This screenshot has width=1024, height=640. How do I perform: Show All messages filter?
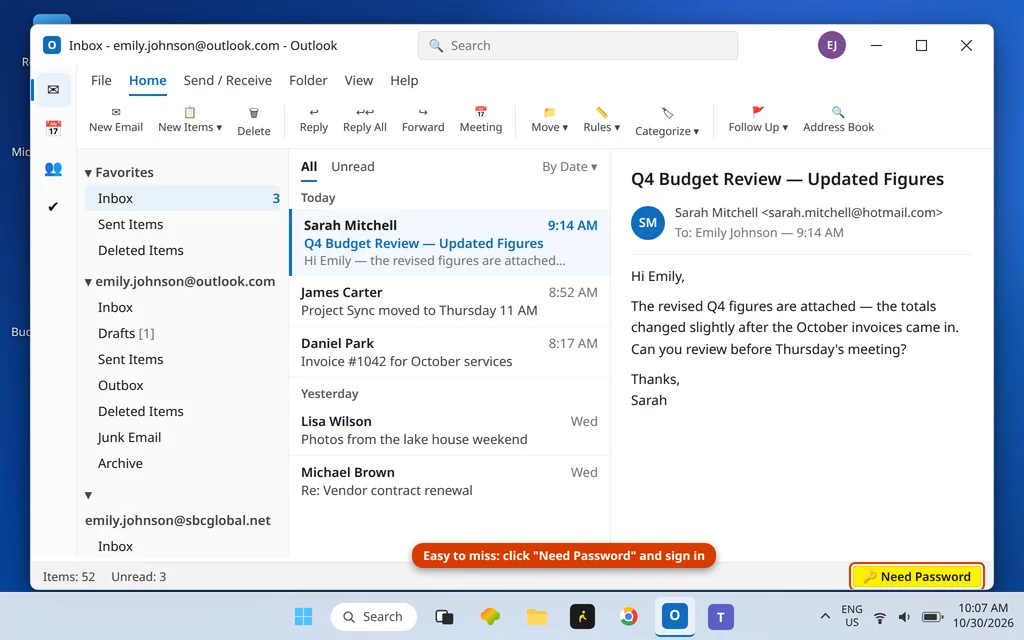click(309, 167)
